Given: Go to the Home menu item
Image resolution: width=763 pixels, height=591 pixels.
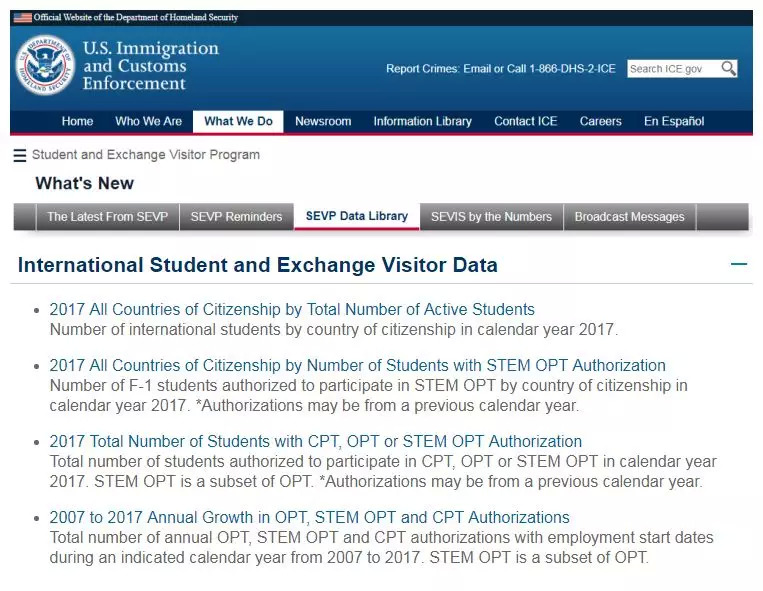Looking at the screenshot, I should [77, 122].
